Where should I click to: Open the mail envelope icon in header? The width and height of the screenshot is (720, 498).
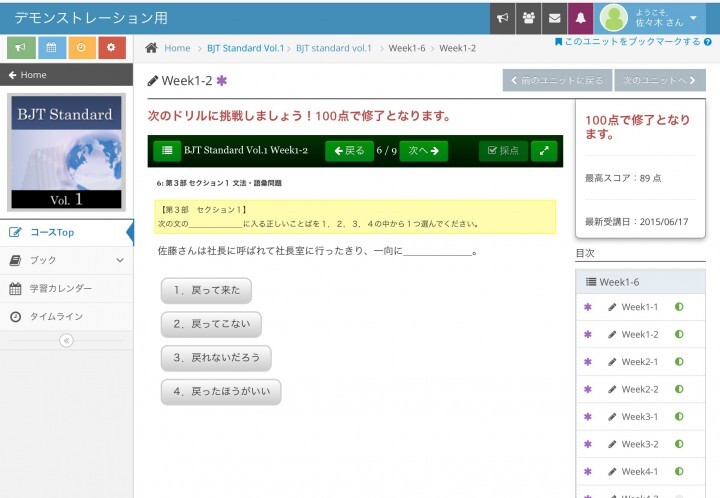(x=555, y=18)
